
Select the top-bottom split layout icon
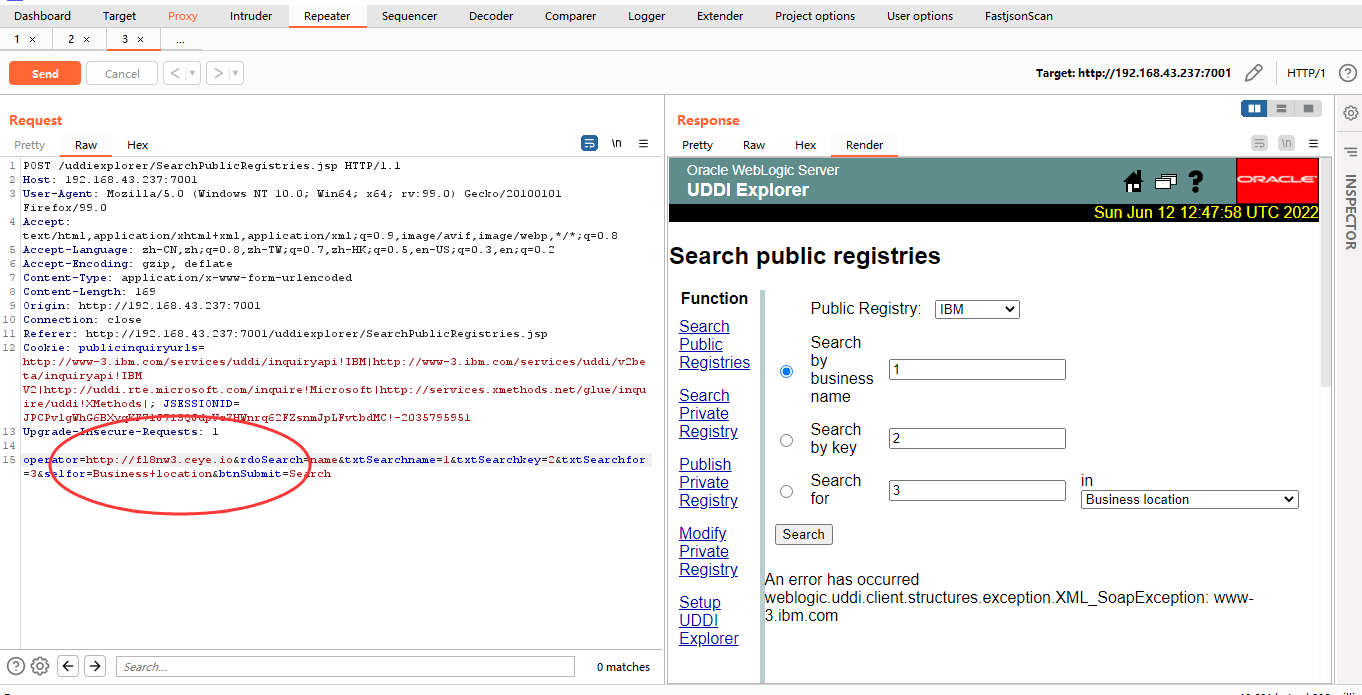1281,108
